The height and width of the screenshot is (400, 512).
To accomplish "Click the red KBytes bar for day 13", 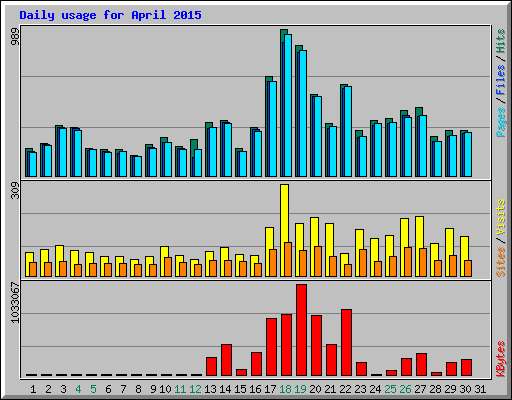I will pyautogui.click(x=211, y=366).
